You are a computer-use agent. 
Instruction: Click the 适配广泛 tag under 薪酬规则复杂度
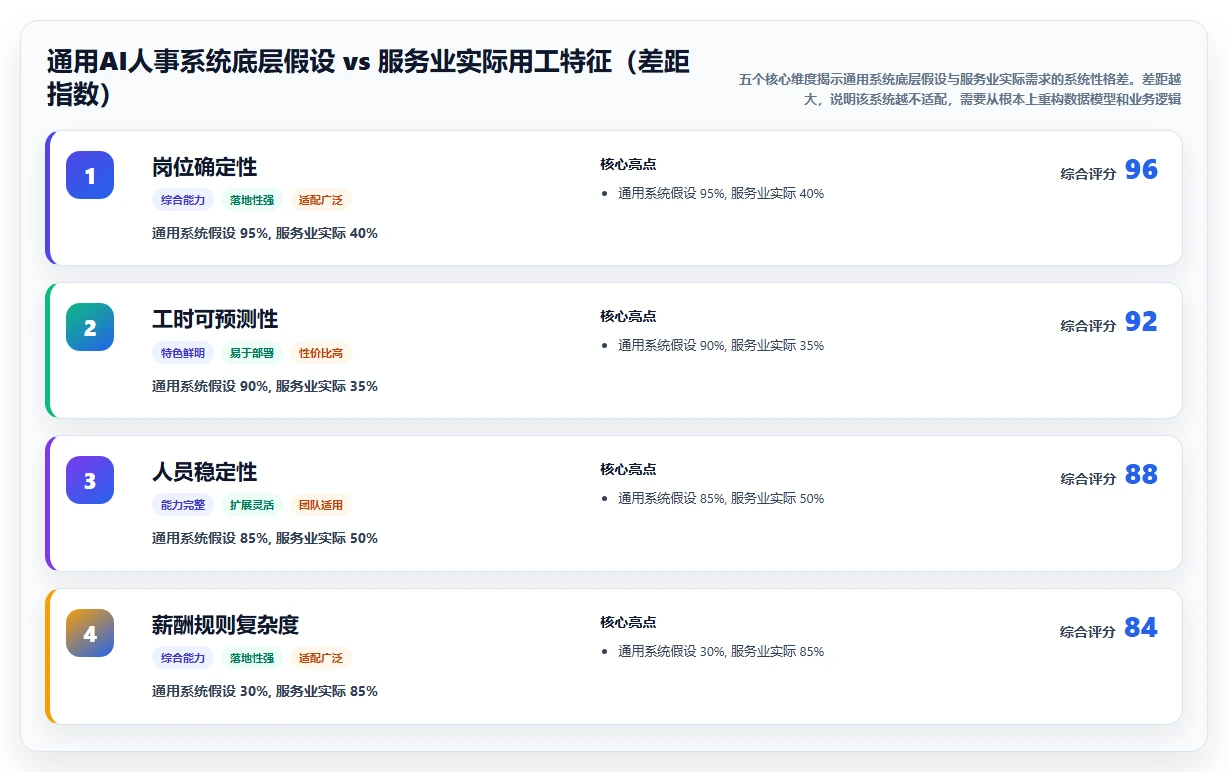coord(321,658)
